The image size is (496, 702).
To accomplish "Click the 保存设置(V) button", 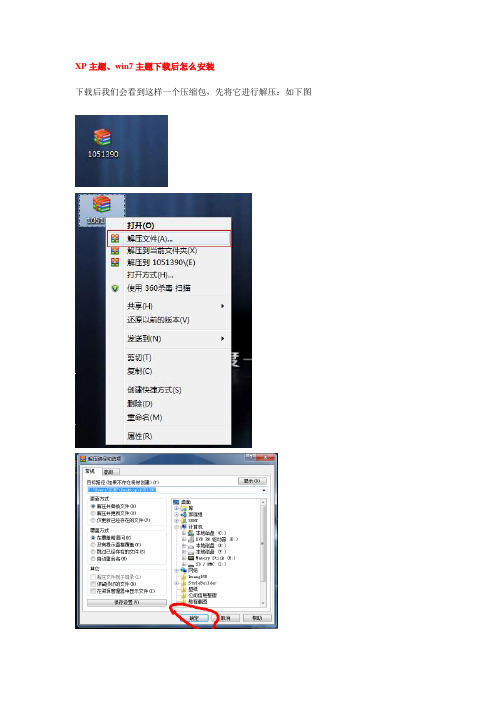I will [x=127, y=603].
